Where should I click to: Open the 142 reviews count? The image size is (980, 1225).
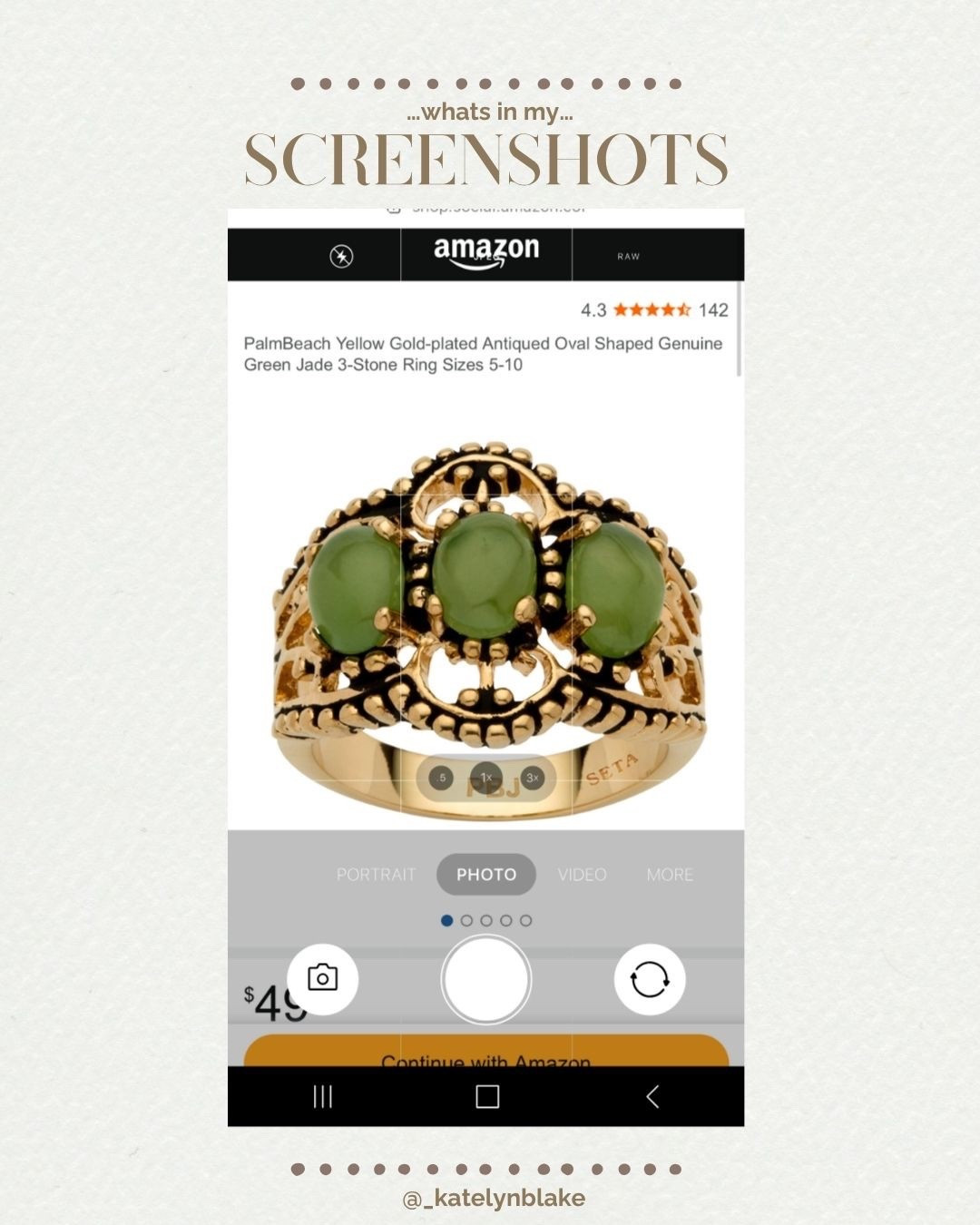[713, 310]
